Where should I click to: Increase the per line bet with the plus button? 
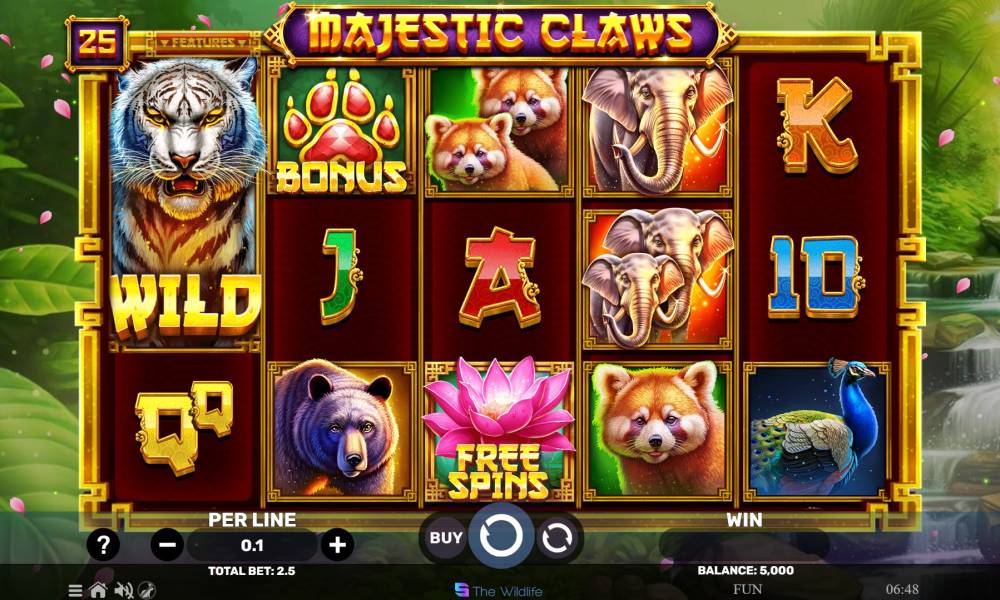pos(337,545)
